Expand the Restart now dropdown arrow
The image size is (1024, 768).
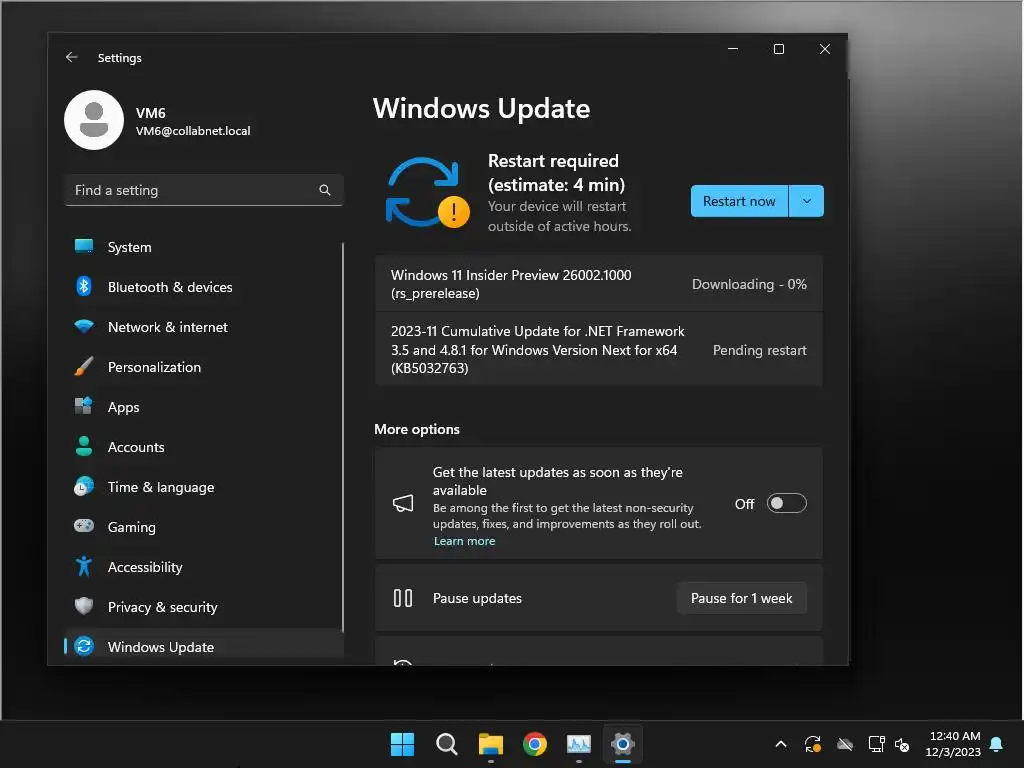tap(807, 201)
